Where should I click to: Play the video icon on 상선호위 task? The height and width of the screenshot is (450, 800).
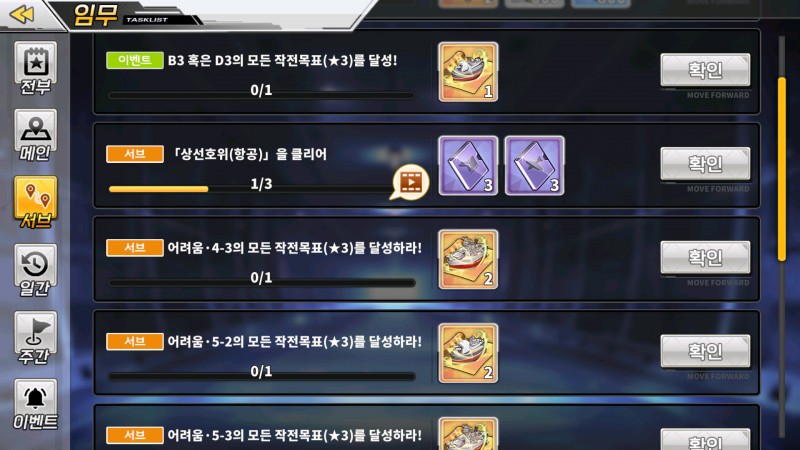click(x=410, y=182)
